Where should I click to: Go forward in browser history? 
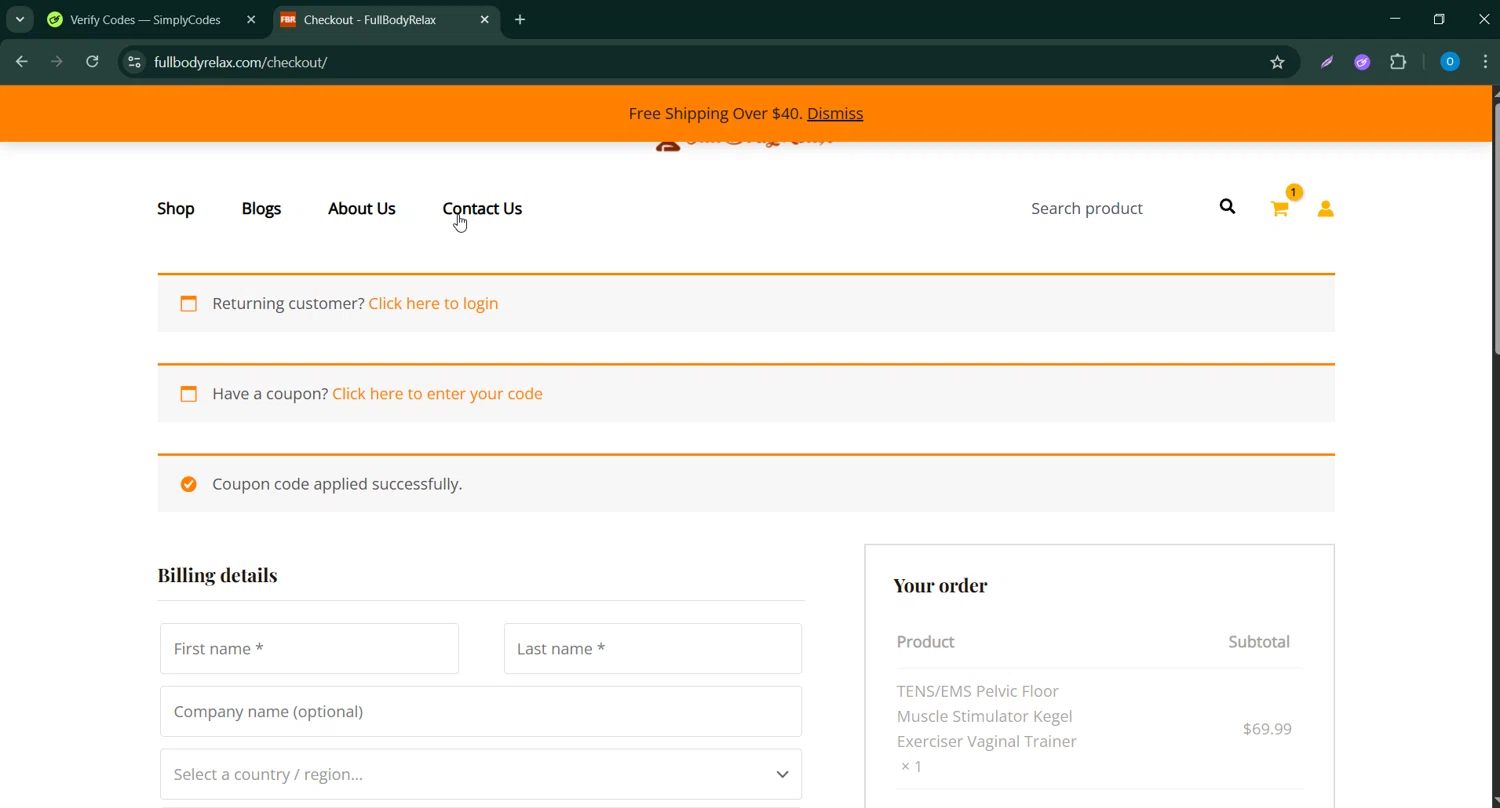[x=57, y=62]
